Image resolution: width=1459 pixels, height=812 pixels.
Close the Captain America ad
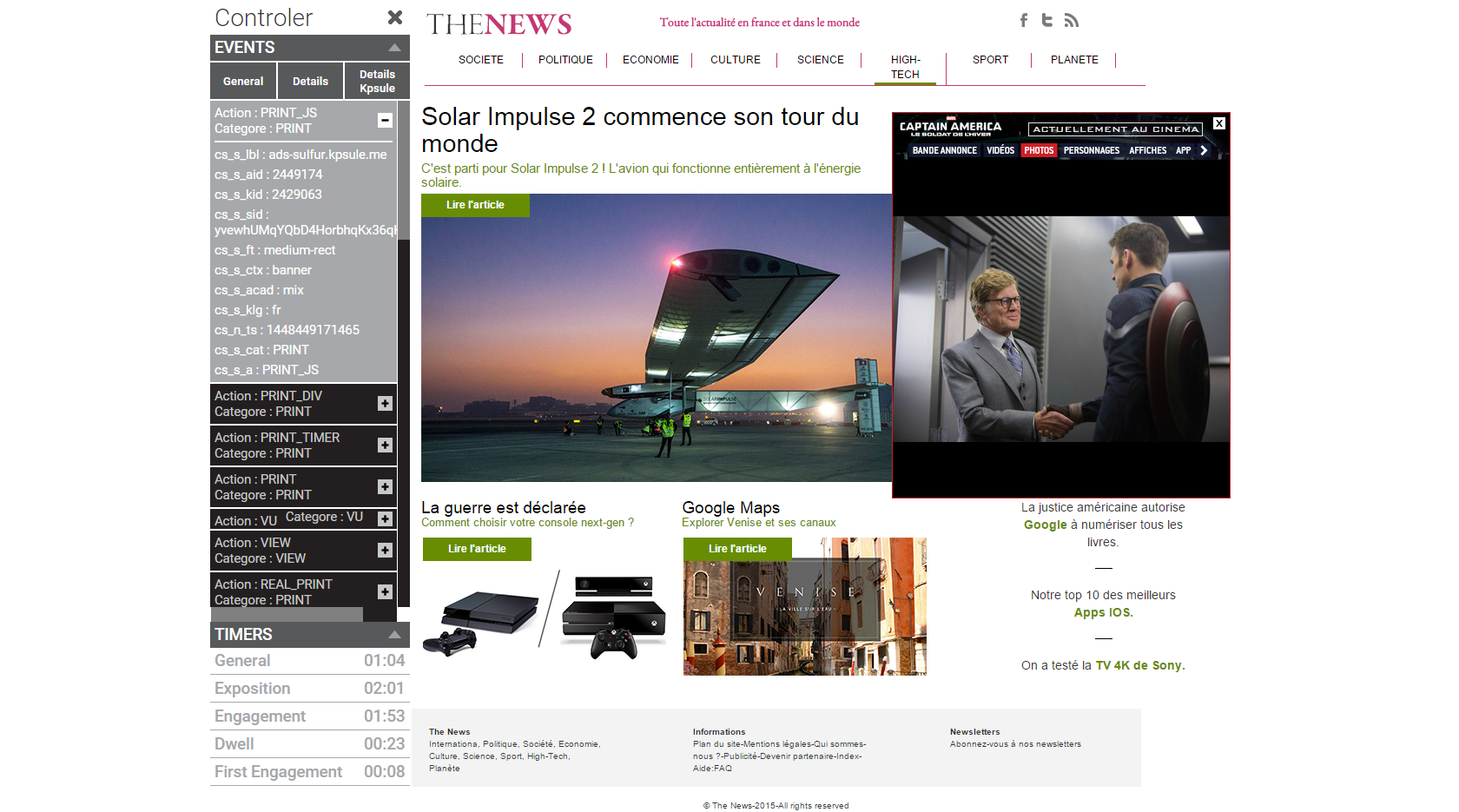pos(1219,123)
